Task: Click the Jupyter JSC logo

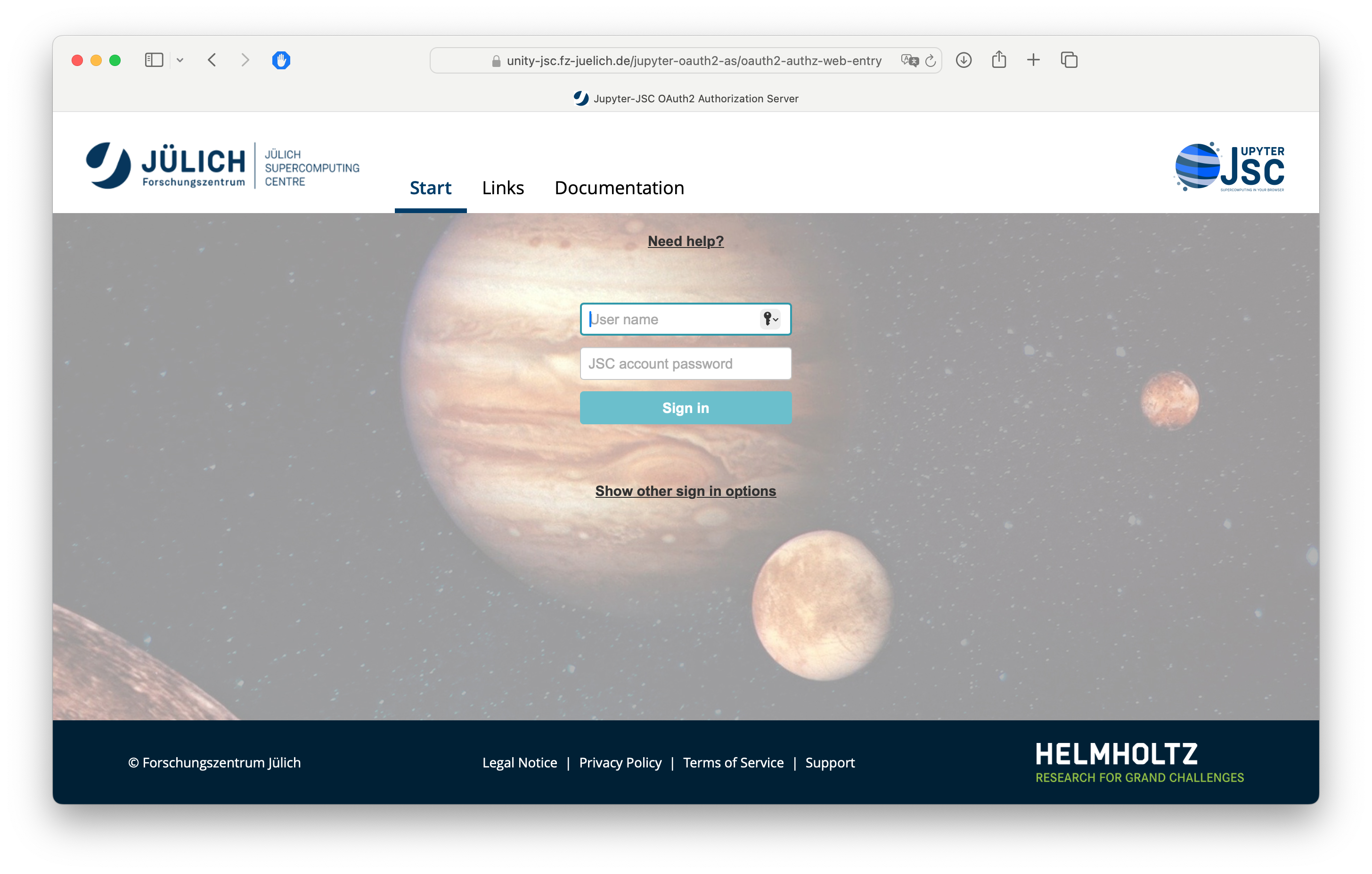Action: click(x=1230, y=167)
